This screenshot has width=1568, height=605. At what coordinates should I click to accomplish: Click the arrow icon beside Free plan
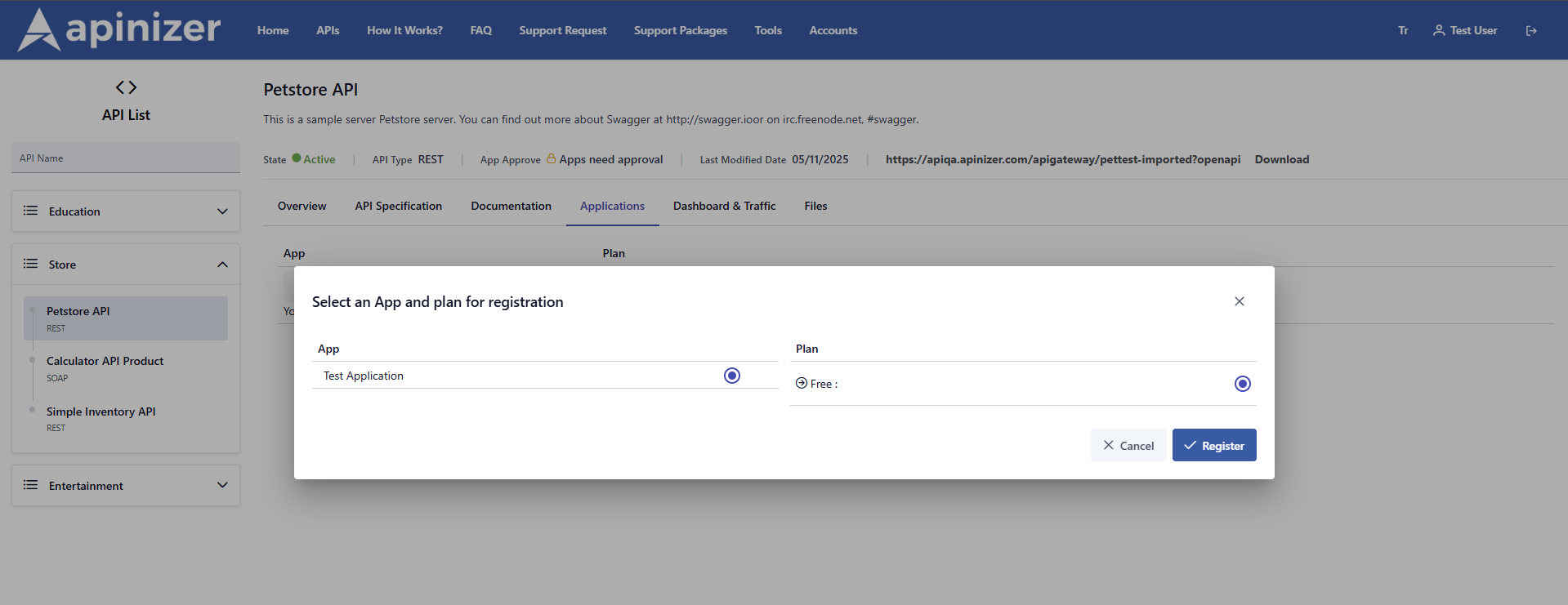pos(802,383)
